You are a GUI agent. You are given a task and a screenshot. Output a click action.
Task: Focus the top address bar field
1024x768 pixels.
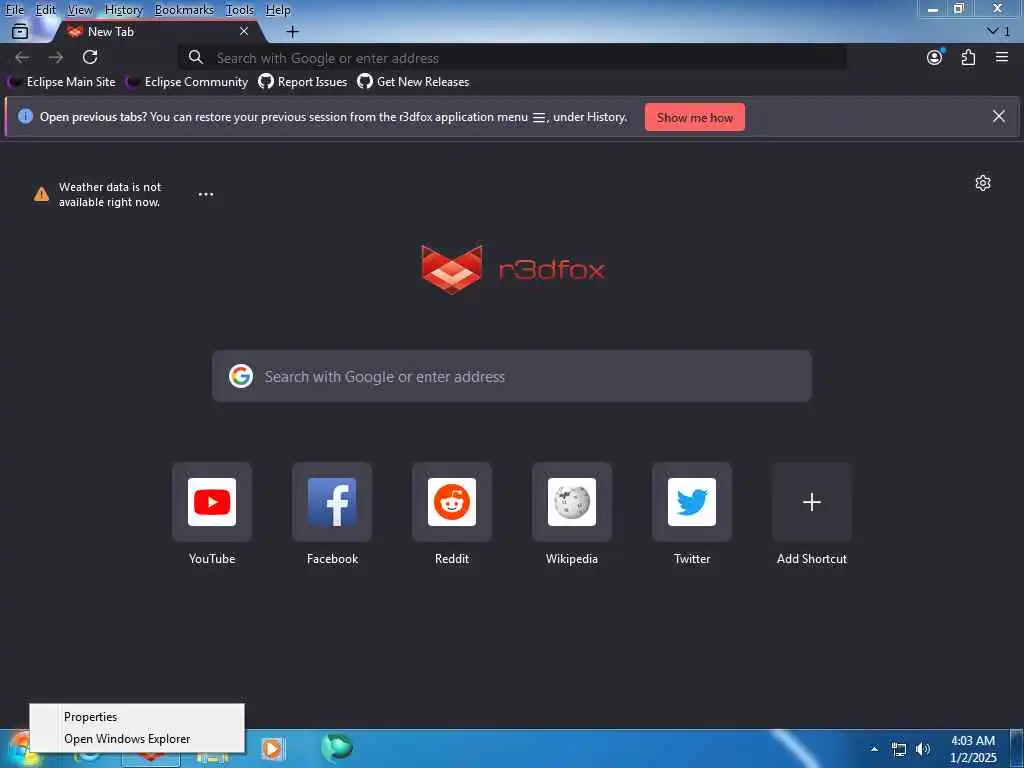tap(513, 58)
